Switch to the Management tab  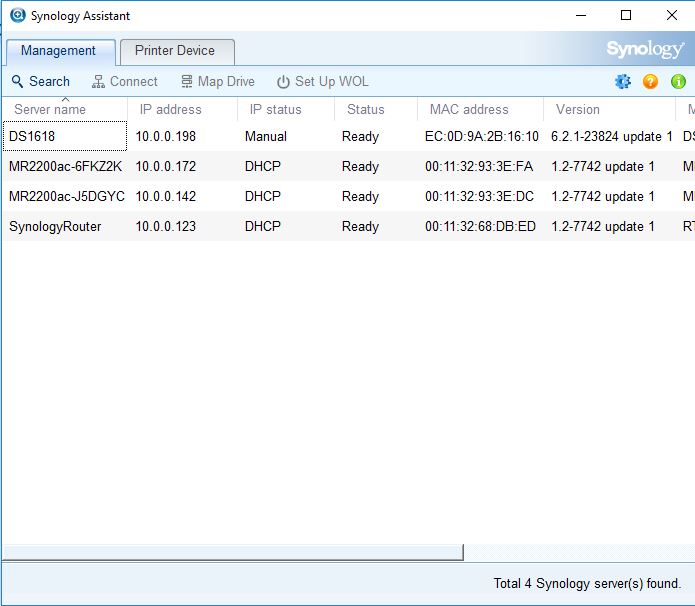pos(61,51)
